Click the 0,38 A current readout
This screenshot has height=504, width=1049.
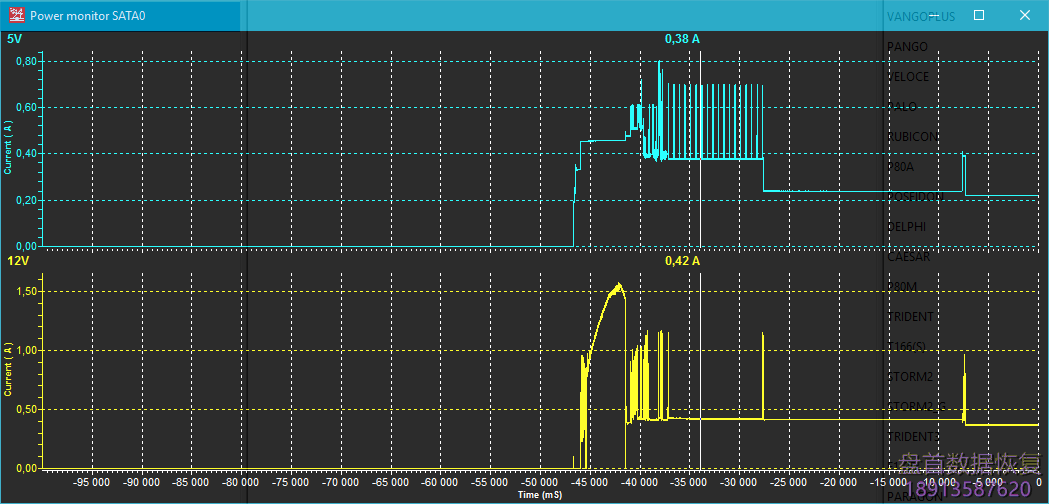pos(682,39)
